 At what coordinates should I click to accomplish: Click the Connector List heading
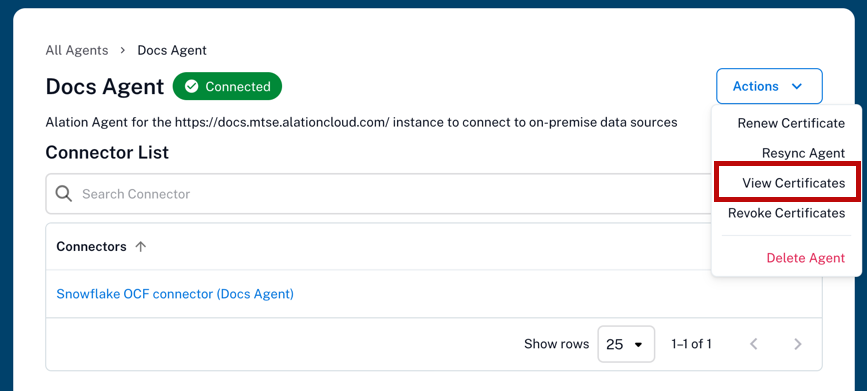pyautogui.click(x=107, y=152)
